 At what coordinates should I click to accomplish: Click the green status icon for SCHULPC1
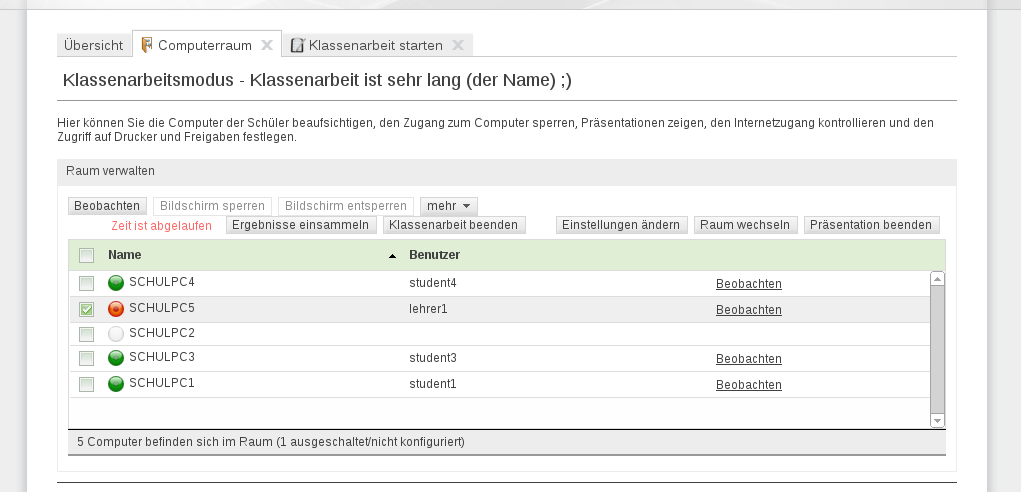point(116,384)
